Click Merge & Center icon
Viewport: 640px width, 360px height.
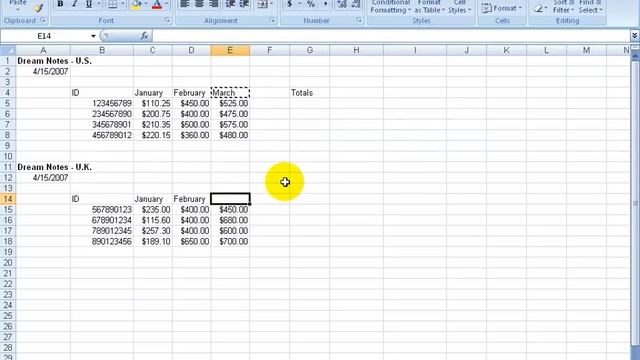(262, 4)
